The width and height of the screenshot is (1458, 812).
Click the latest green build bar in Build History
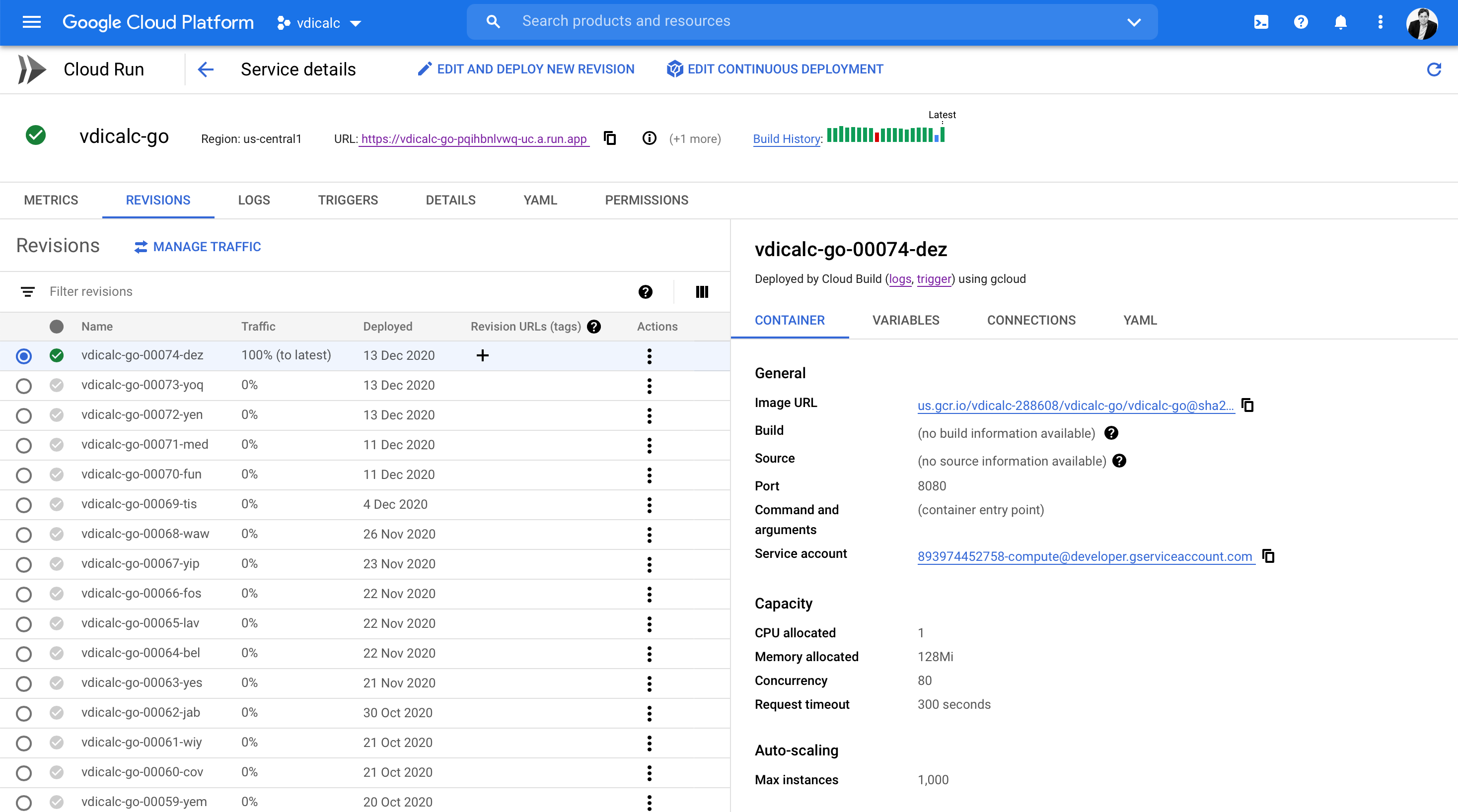[x=943, y=135]
